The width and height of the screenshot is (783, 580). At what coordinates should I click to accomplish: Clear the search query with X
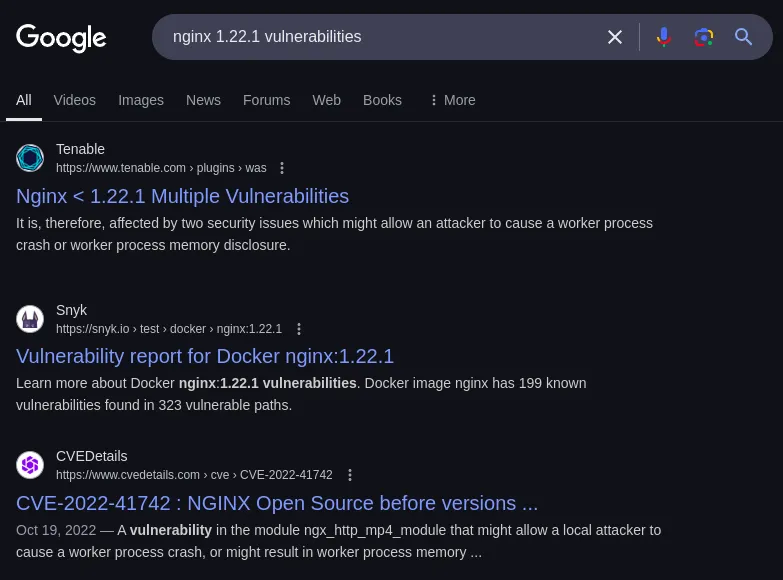[x=615, y=37]
